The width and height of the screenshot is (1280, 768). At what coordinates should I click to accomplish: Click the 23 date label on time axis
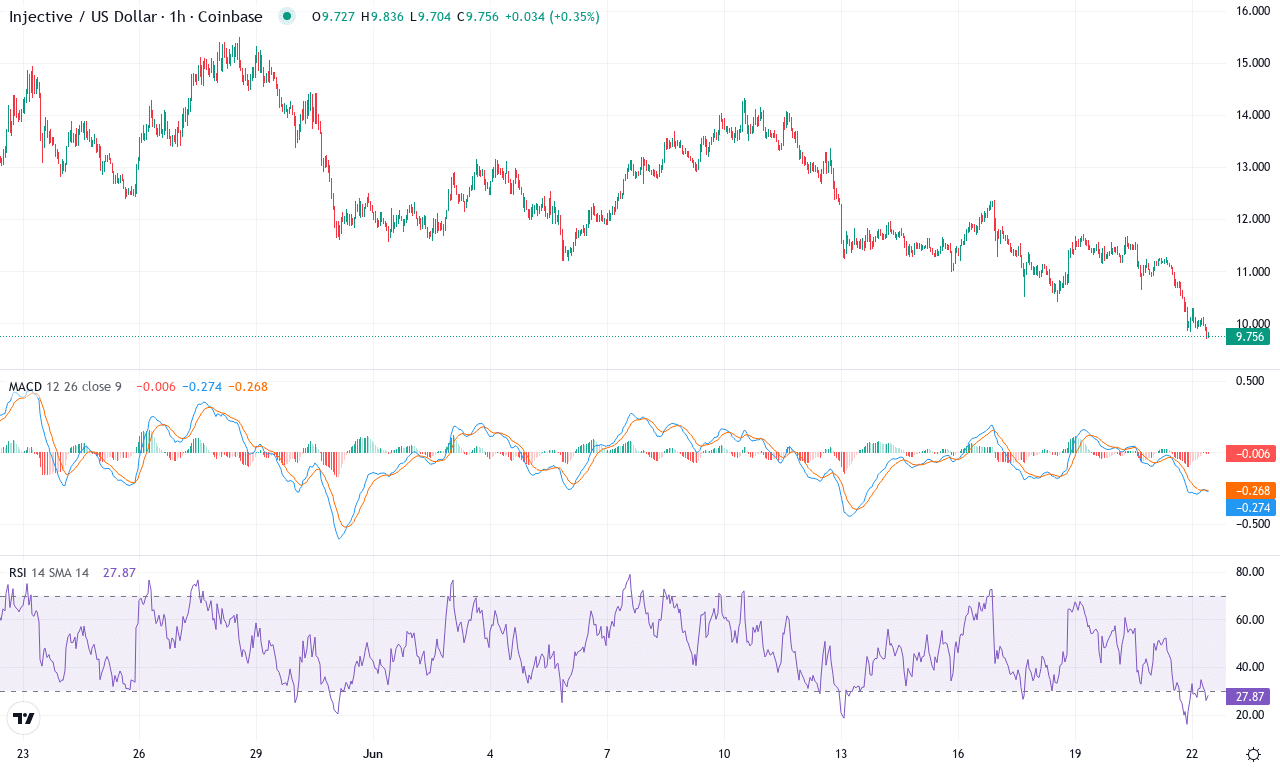[24, 753]
